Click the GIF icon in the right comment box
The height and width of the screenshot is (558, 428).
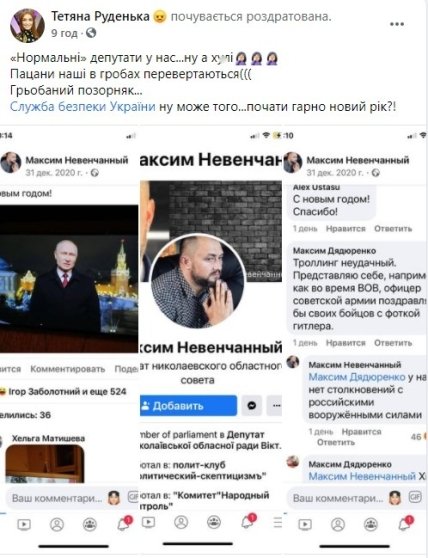pyautogui.click(x=415, y=497)
